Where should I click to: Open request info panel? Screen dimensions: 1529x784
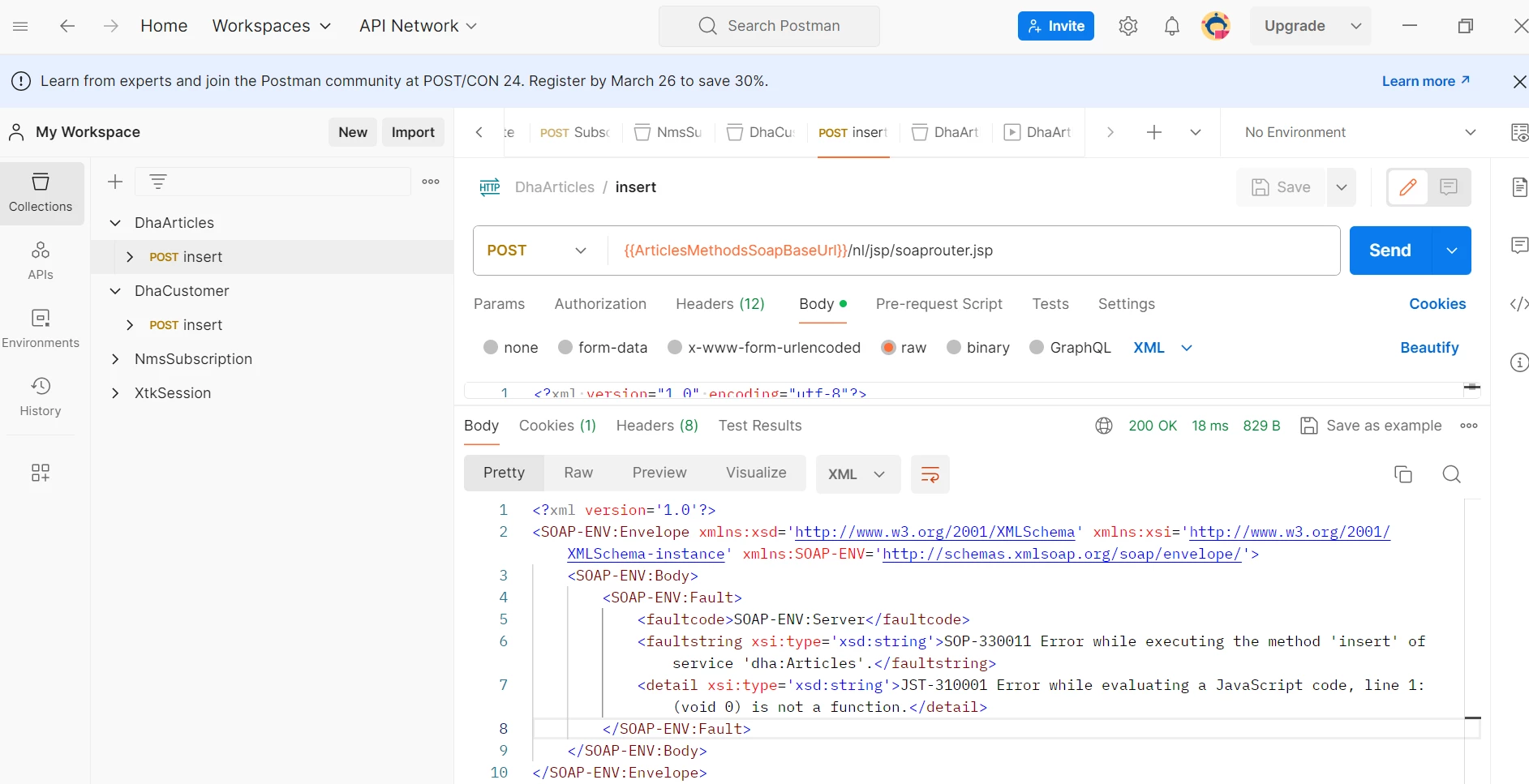point(1519,362)
